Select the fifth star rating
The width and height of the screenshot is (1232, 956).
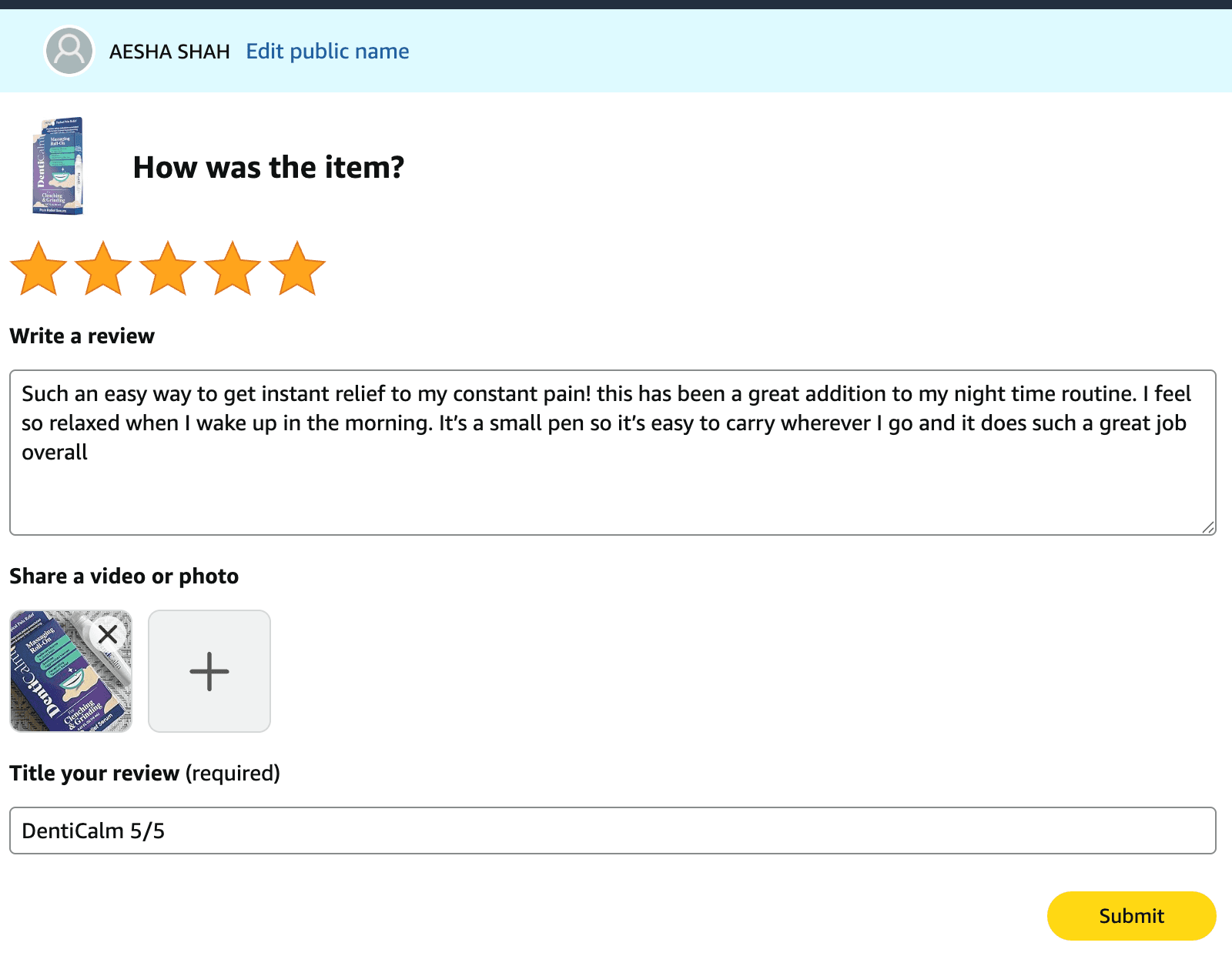[x=296, y=268]
